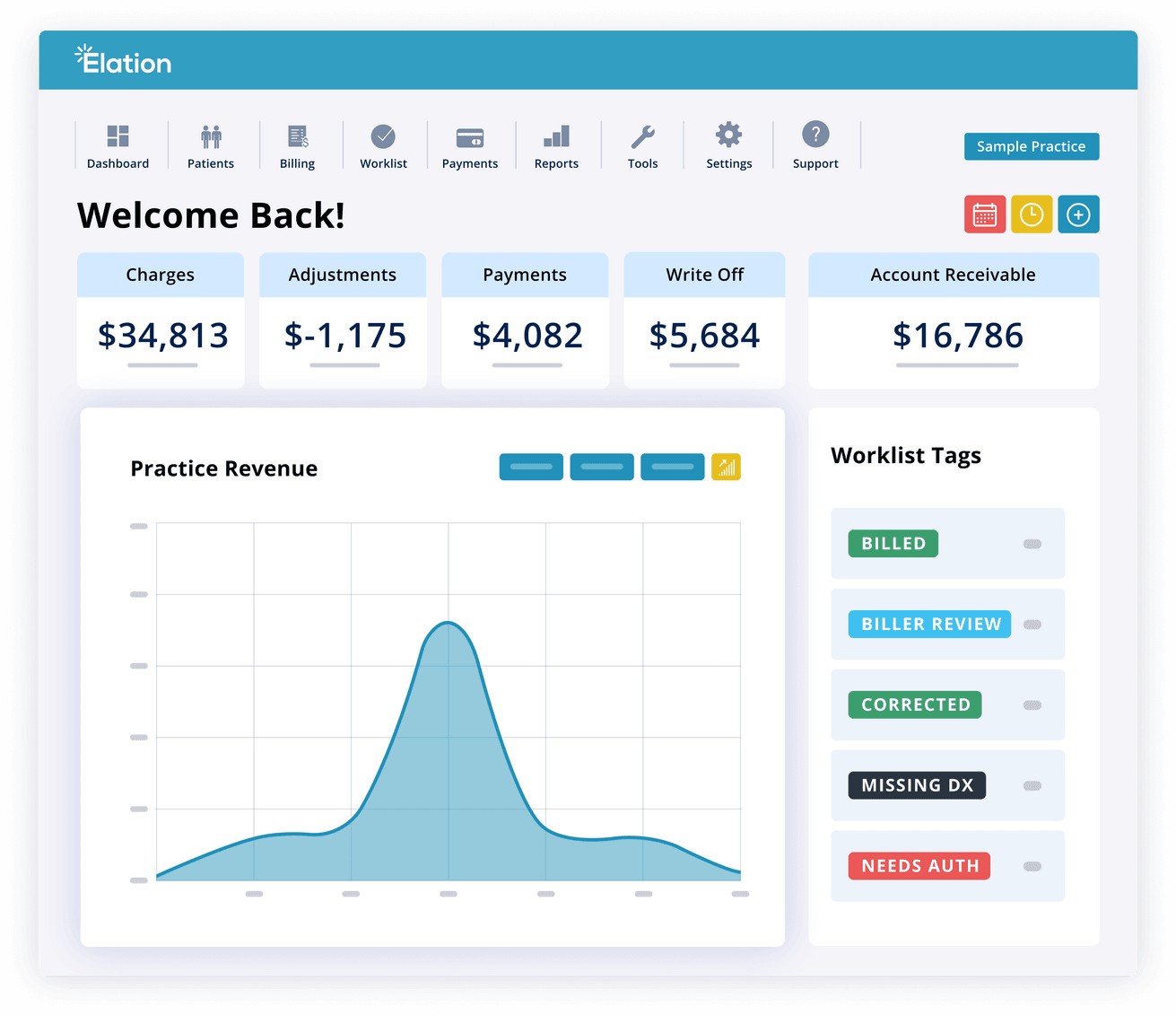Click the yellow clock icon
Viewport: 1176px width, 1015px height.
coord(1032,214)
